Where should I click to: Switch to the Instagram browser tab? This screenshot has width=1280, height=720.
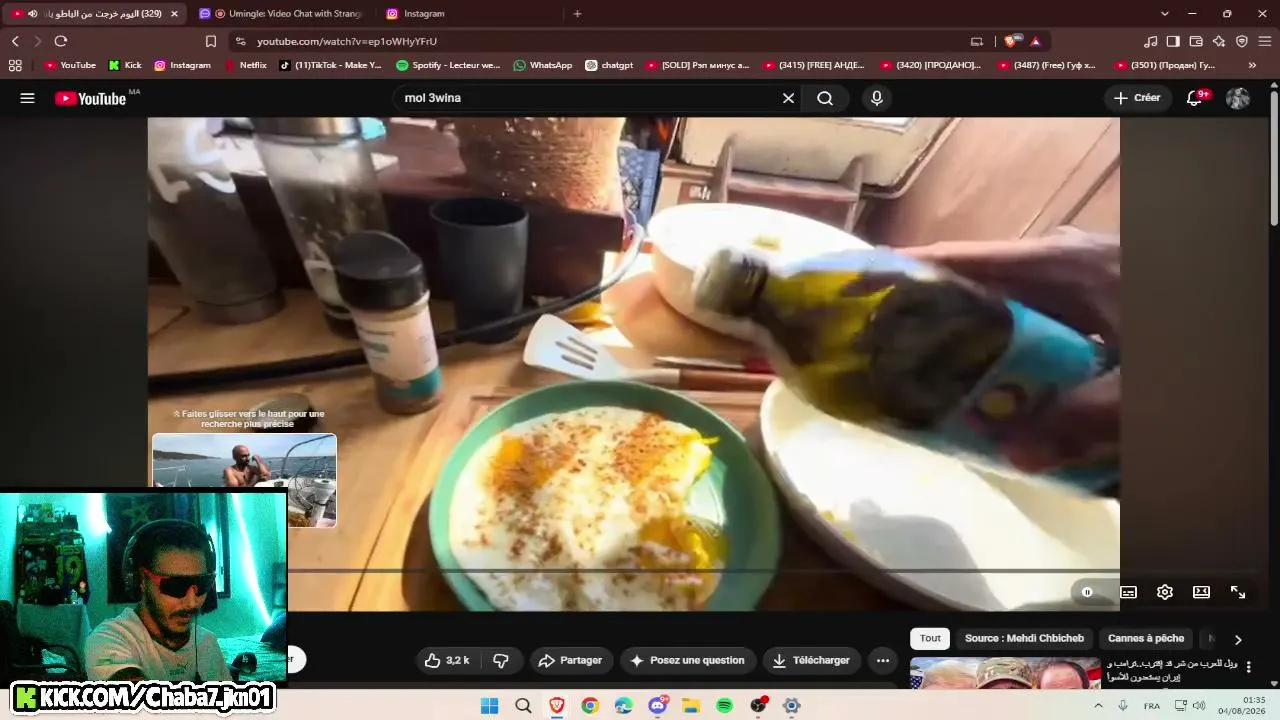(468, 14)
